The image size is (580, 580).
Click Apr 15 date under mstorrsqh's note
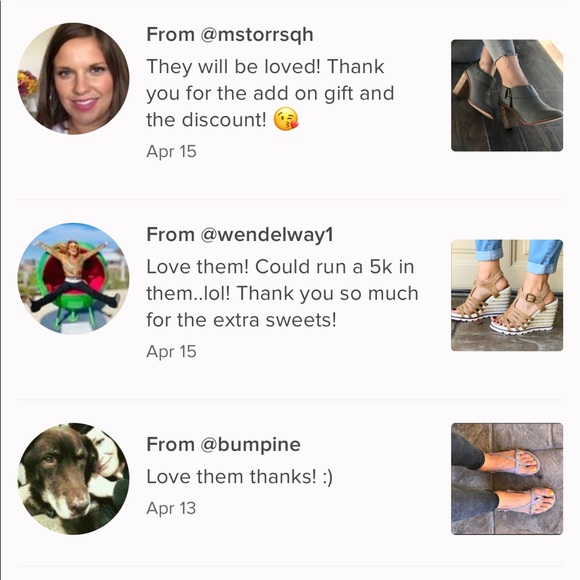coord(171,152)
